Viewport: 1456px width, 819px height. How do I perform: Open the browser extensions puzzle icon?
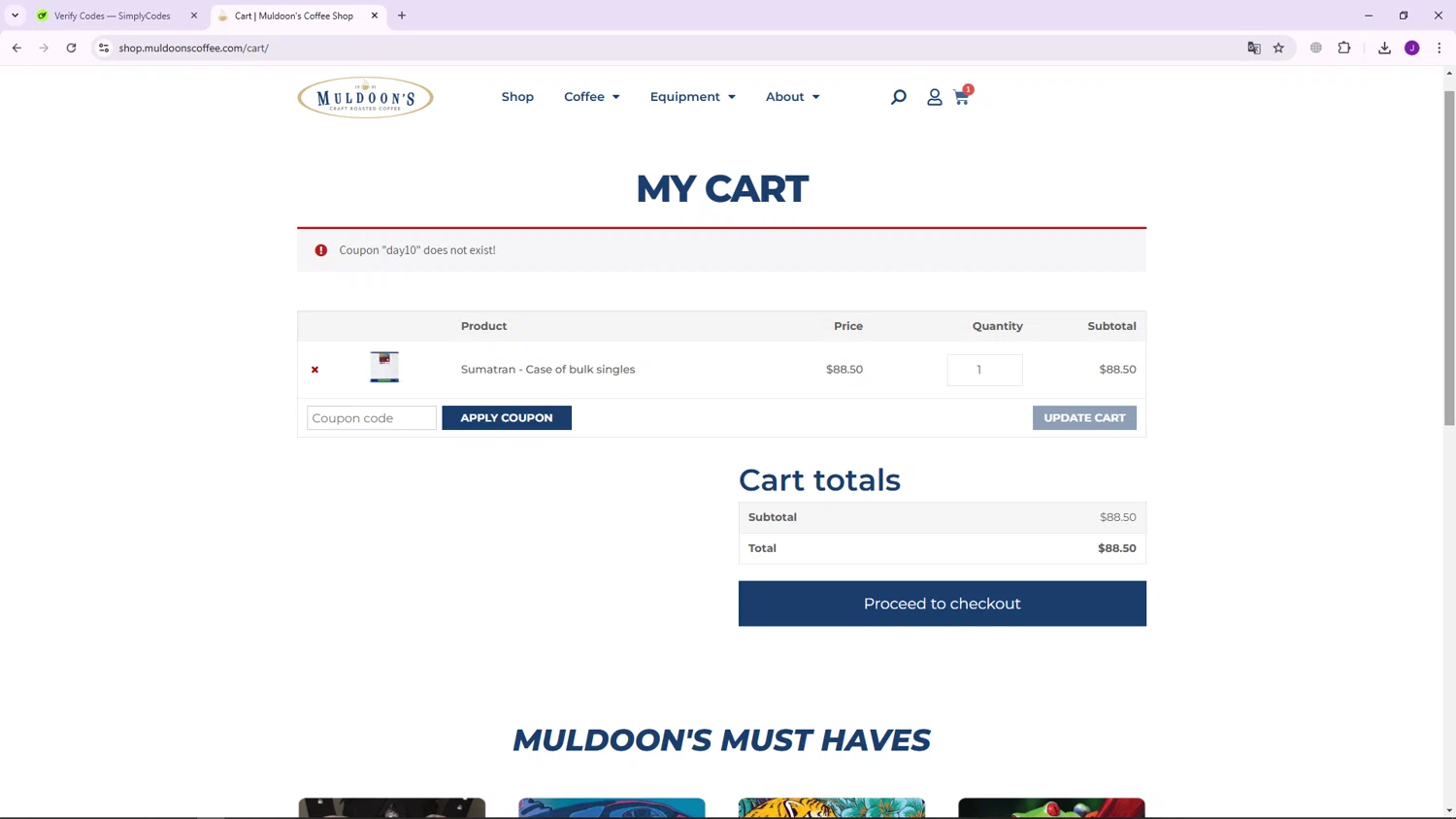(1344, 48)
